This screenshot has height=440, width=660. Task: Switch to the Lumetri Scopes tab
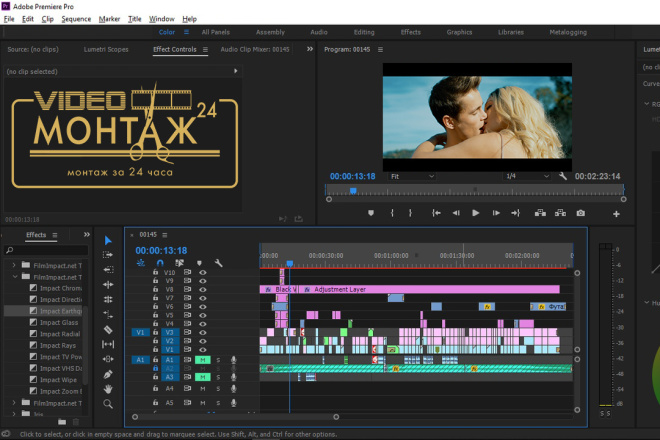click(106, 49)
